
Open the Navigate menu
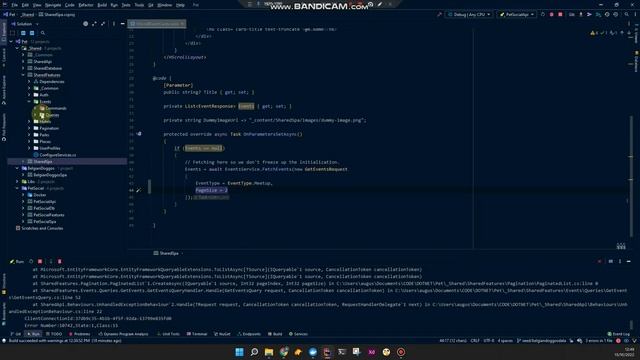(x=53, y=5)
